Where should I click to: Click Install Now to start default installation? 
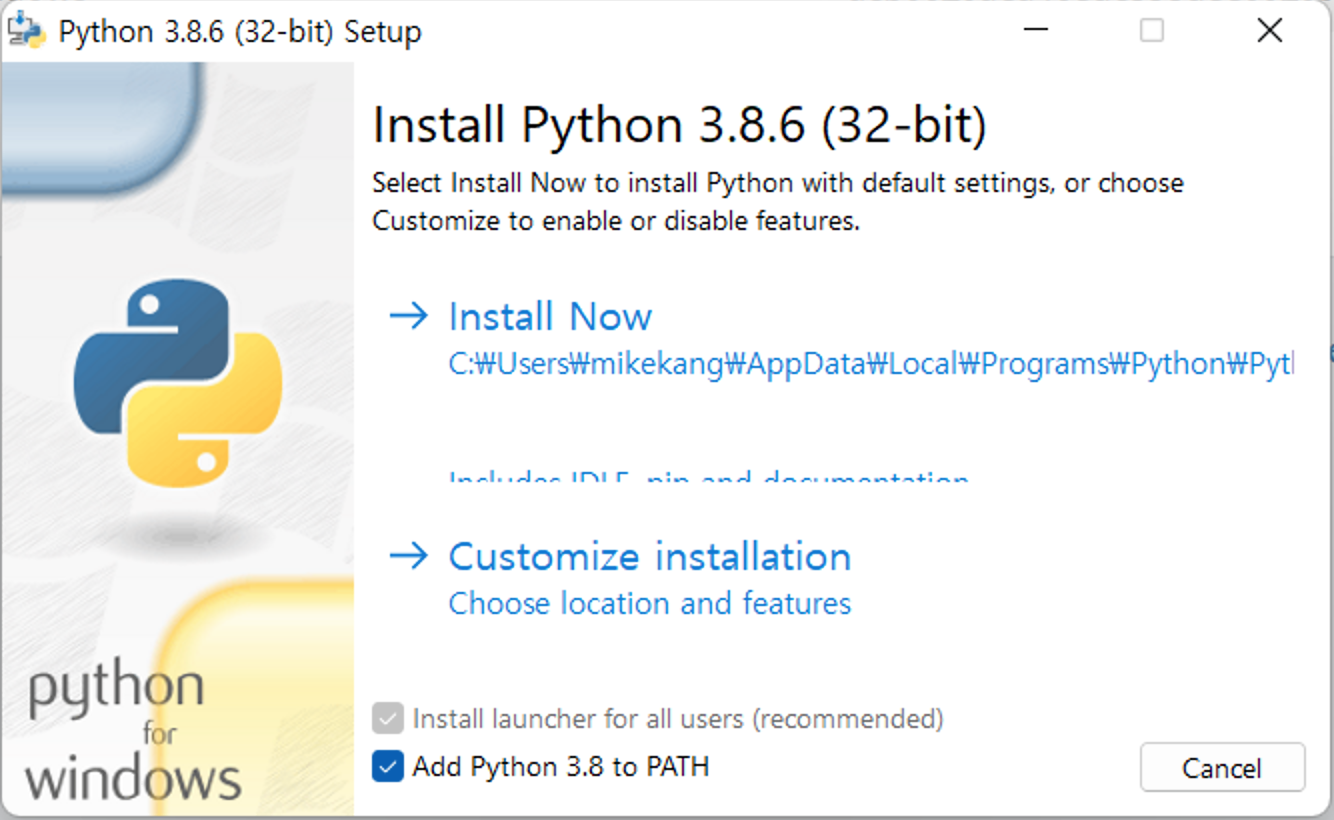550,317
